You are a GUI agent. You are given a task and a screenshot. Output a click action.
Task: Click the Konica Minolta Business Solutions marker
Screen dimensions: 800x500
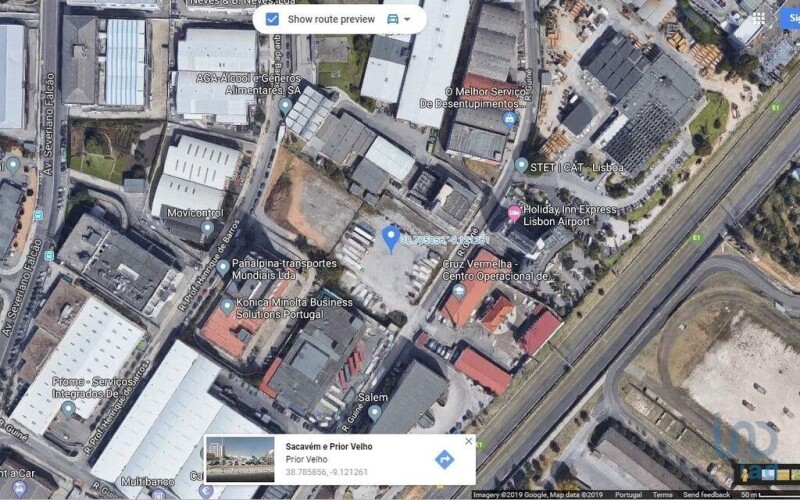[227, 307]
